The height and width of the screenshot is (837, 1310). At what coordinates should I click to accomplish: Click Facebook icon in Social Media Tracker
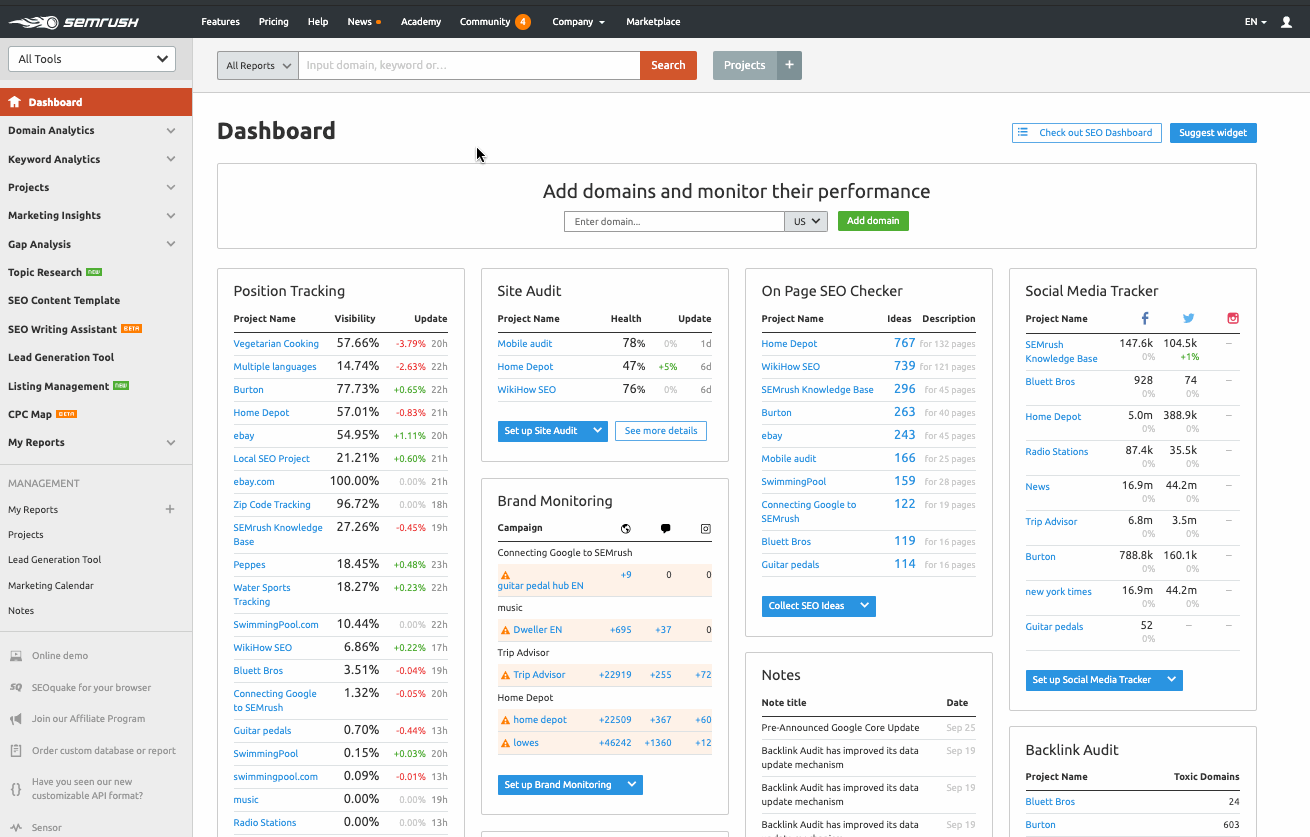pyautogui.click(x=1145, y=319)
